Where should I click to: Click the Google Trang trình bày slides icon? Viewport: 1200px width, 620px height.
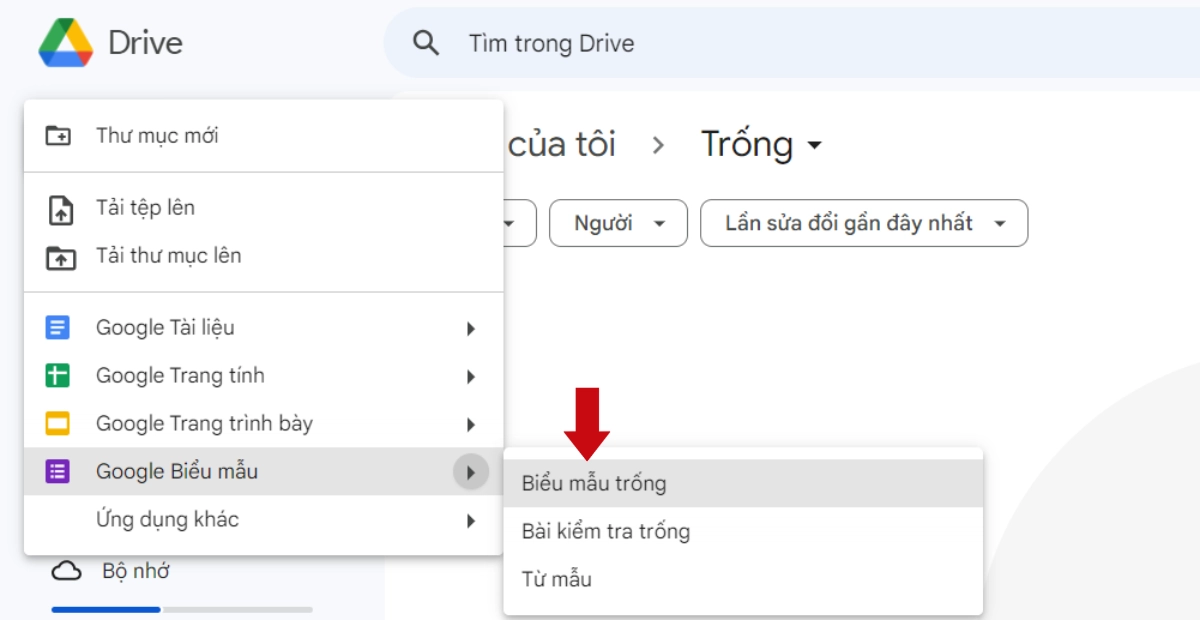57,423
